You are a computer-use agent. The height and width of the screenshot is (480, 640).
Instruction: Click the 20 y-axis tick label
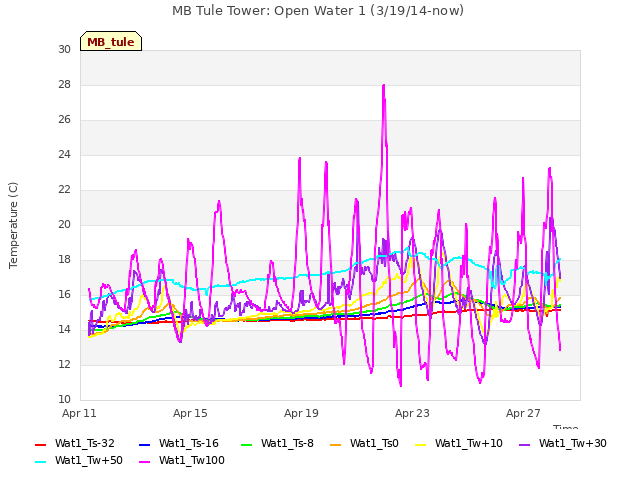64,224
